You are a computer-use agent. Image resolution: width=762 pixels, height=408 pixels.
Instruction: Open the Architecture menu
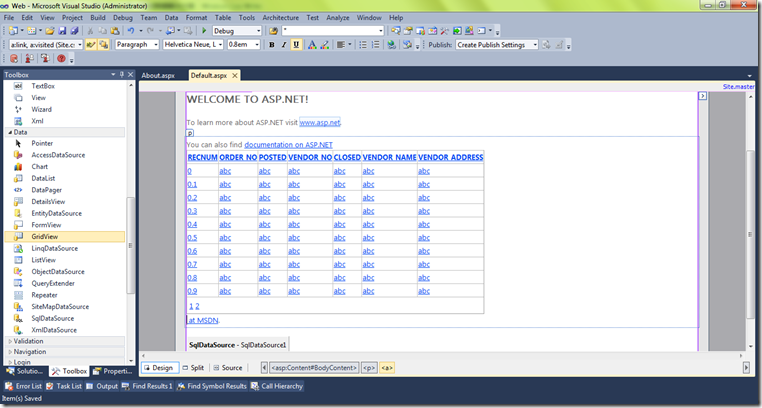click(x=280, y=17)
